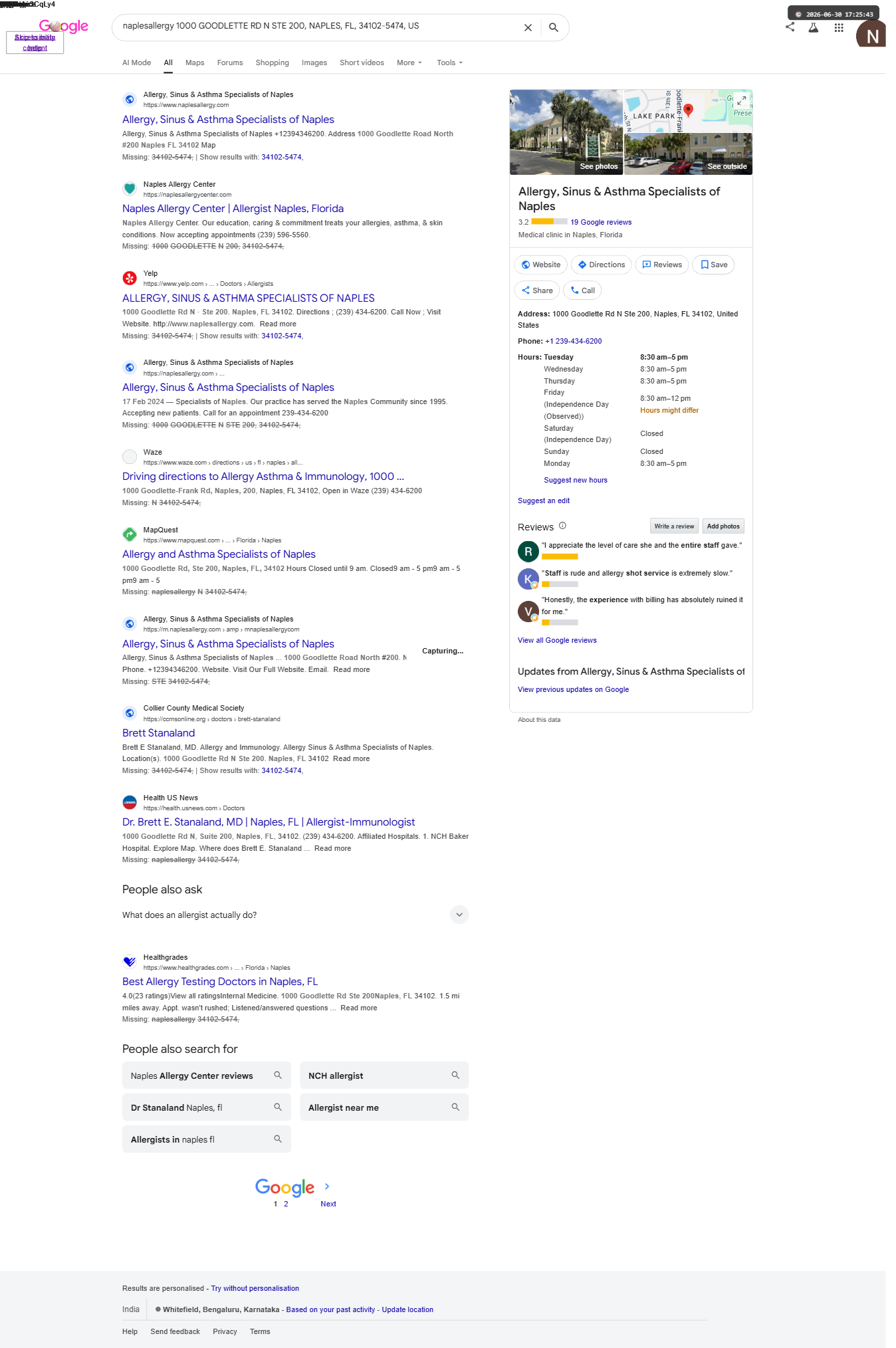Open 'Brett Stanaland' result link
Viewport: 896px width, 1348px height.
(x=158, y=733)
